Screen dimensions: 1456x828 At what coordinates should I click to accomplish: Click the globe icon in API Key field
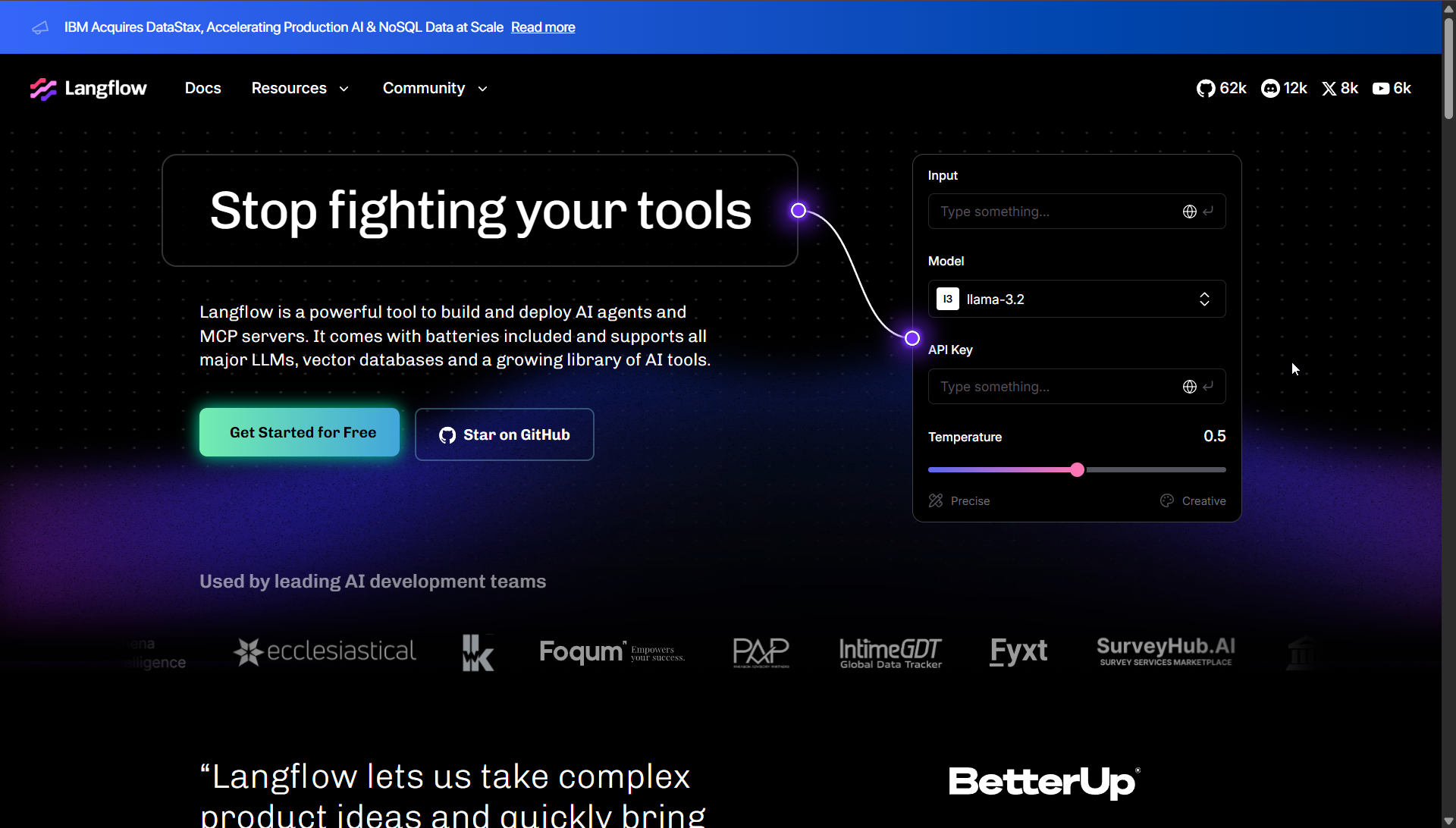coord(1189,387)
